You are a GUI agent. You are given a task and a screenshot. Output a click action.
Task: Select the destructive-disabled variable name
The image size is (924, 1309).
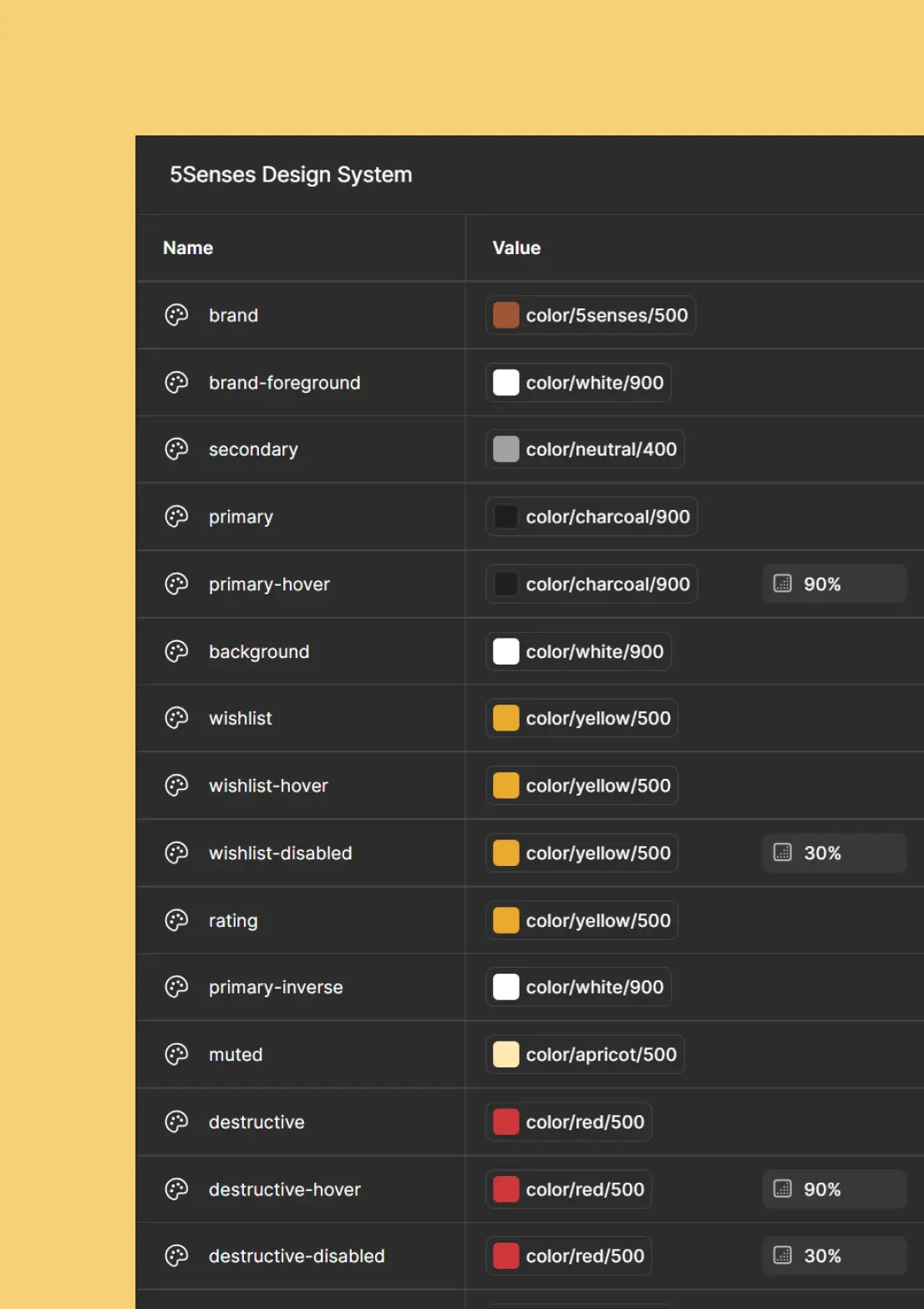[x=297, y=1256]
